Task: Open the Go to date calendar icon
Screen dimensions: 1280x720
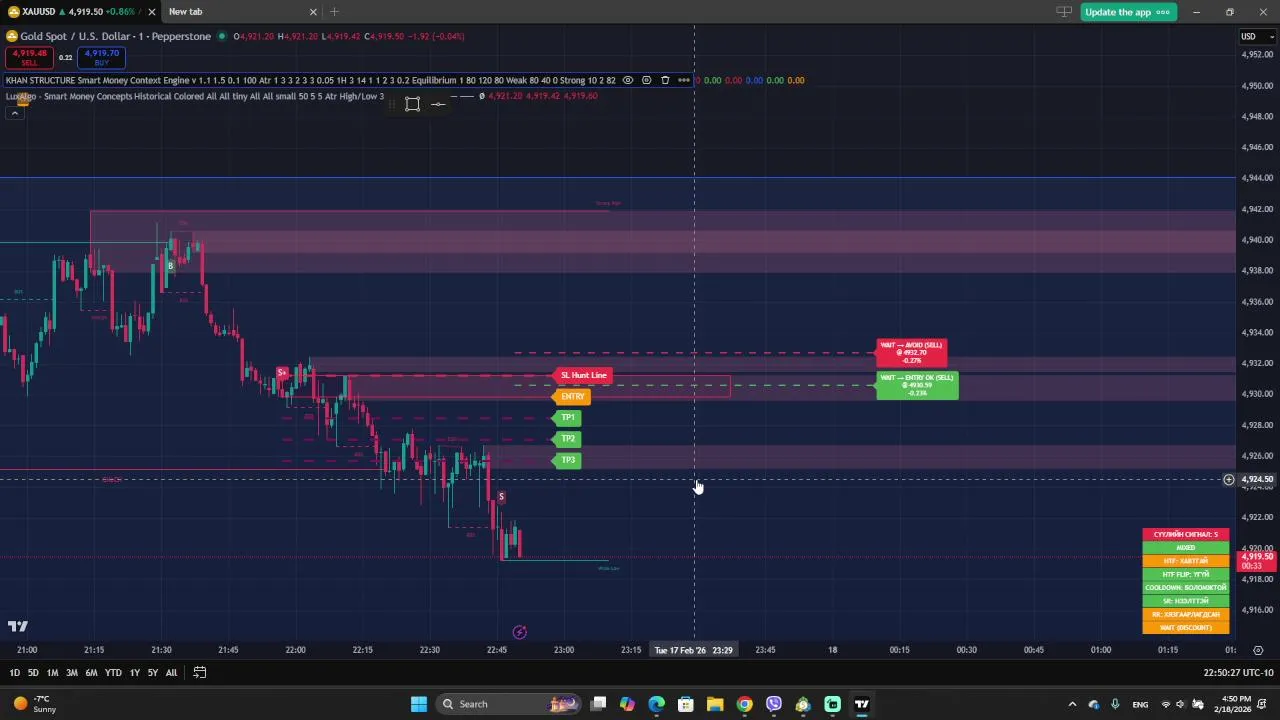Action: [x=199, y=673]
